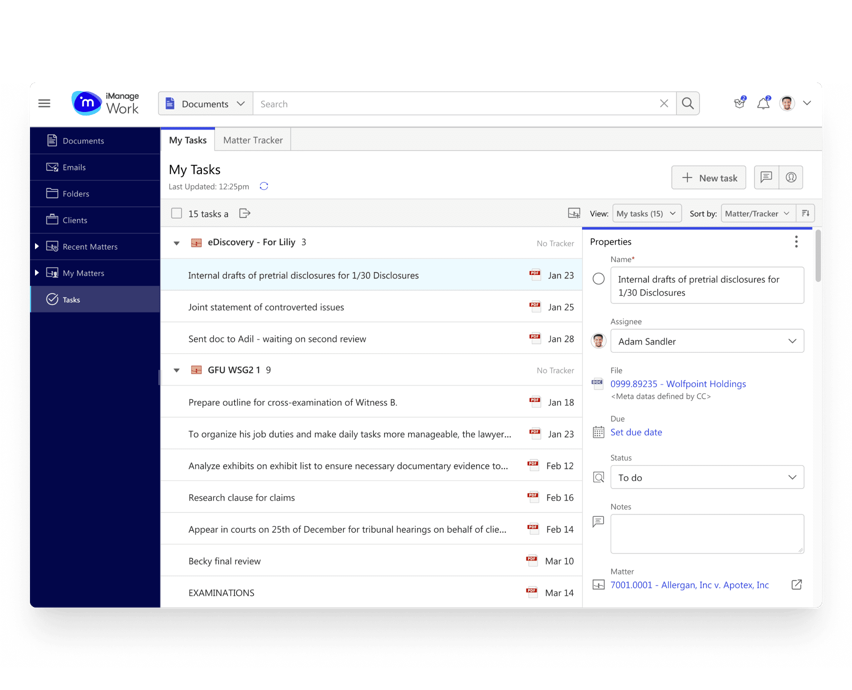Screen dimensions: 852x690
Task: Click the Set due date link
Action: [636, 432]
